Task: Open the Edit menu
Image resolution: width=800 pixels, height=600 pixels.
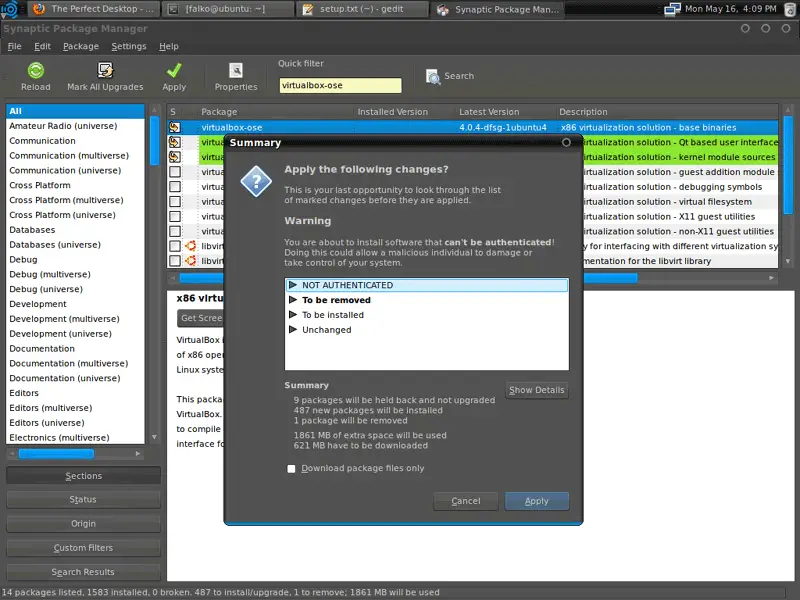Action: [42, 46]
